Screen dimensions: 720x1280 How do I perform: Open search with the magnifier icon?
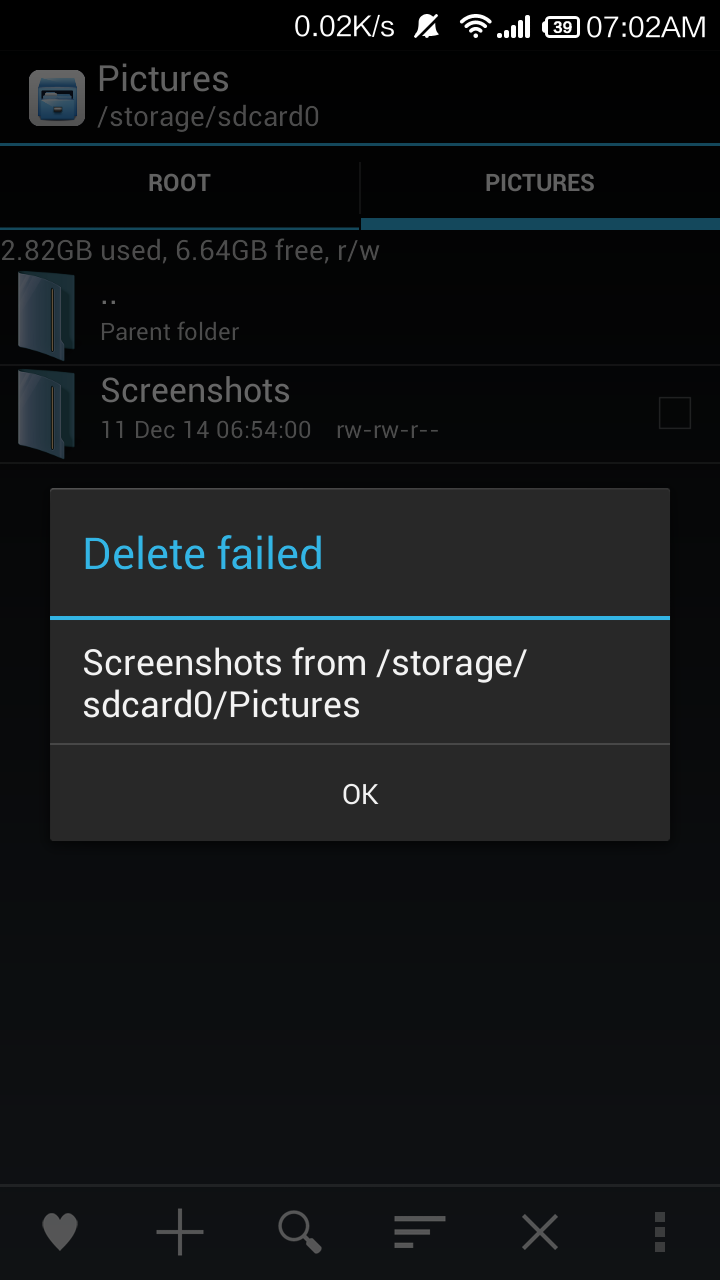click(x=300, y=1232)
